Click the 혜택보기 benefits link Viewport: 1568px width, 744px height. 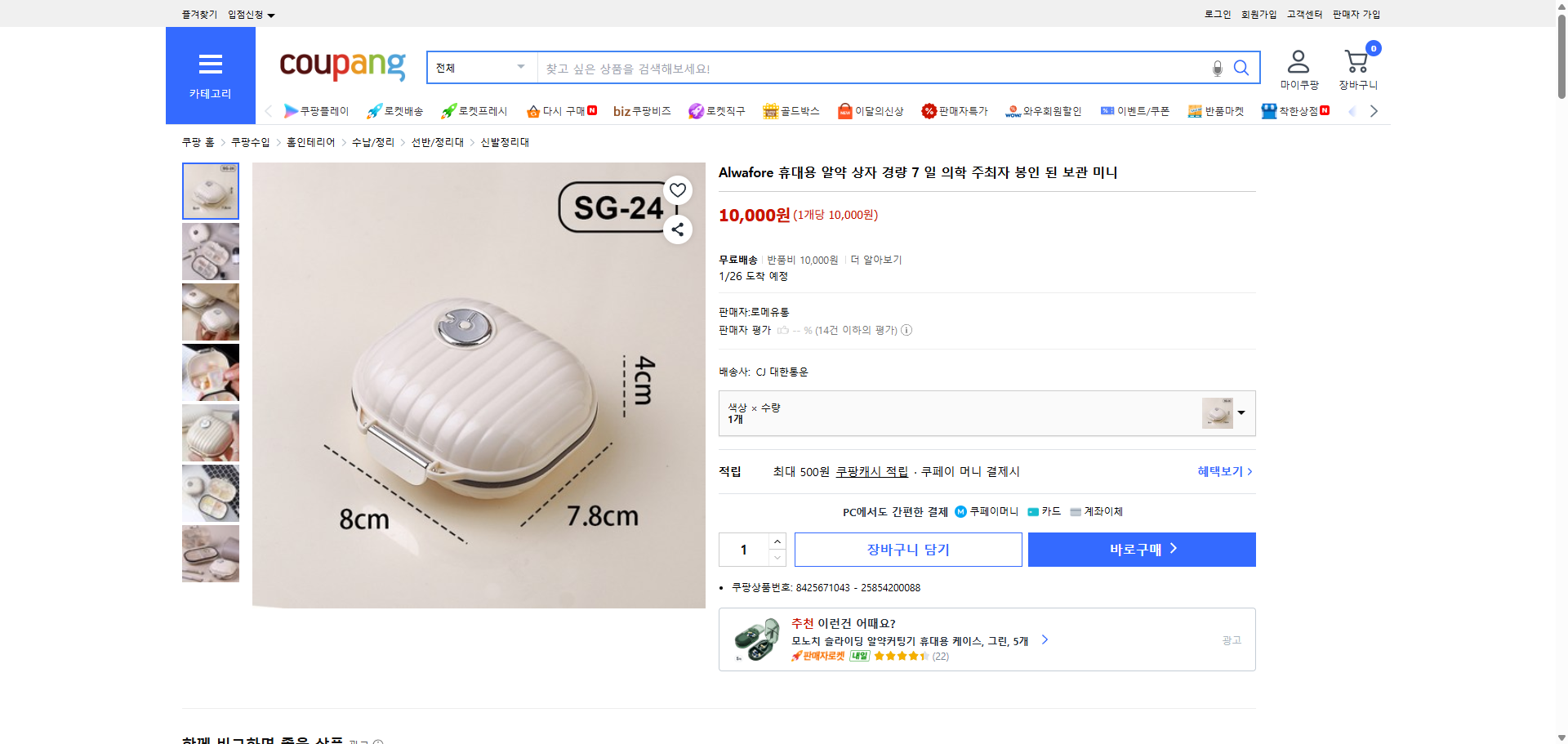1220,471
